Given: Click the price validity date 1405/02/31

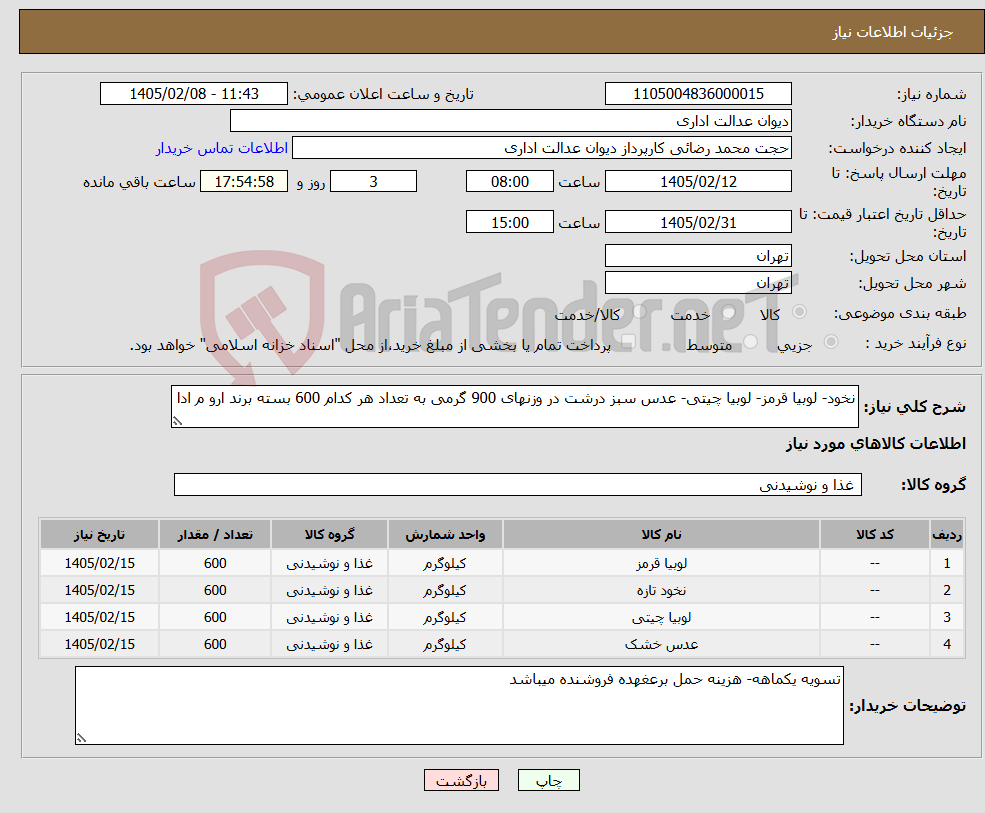Looking at the screenshot, I should coord(698,222).
